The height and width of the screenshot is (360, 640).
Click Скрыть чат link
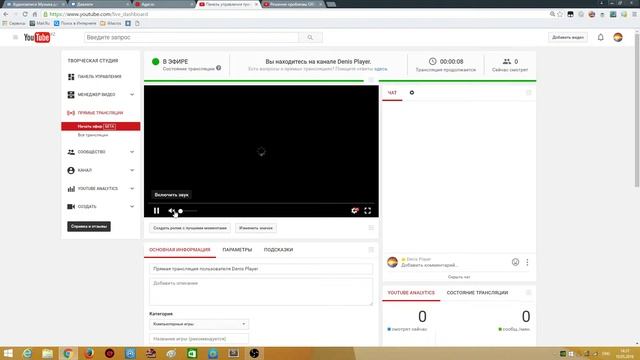(x=459, y=277)
